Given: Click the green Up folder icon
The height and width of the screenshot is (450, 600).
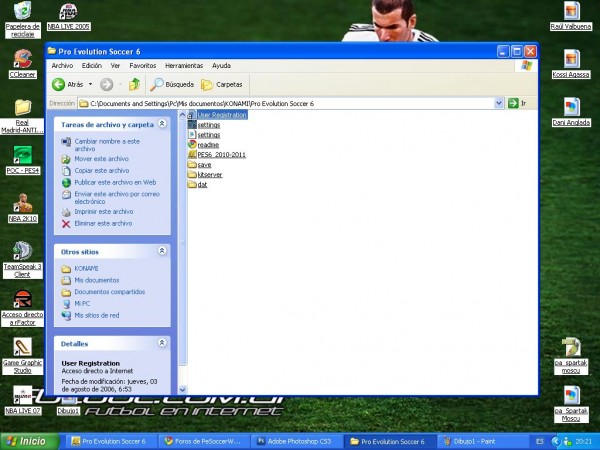Looking at the screenshot, I should click(134, 84).
